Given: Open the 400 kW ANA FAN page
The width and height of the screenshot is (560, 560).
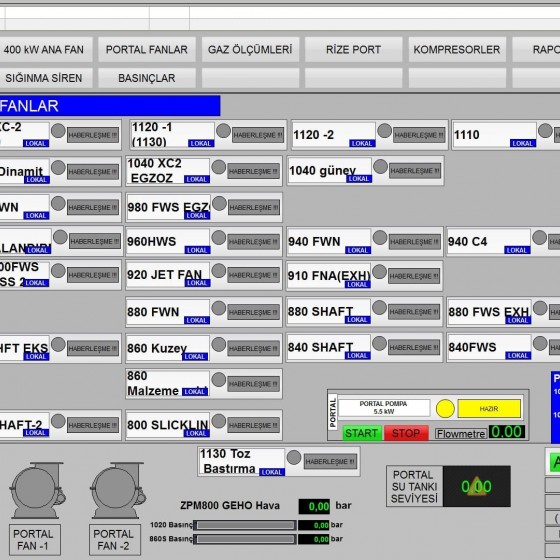Looking at the screenshot, I should tap(46, 49).
